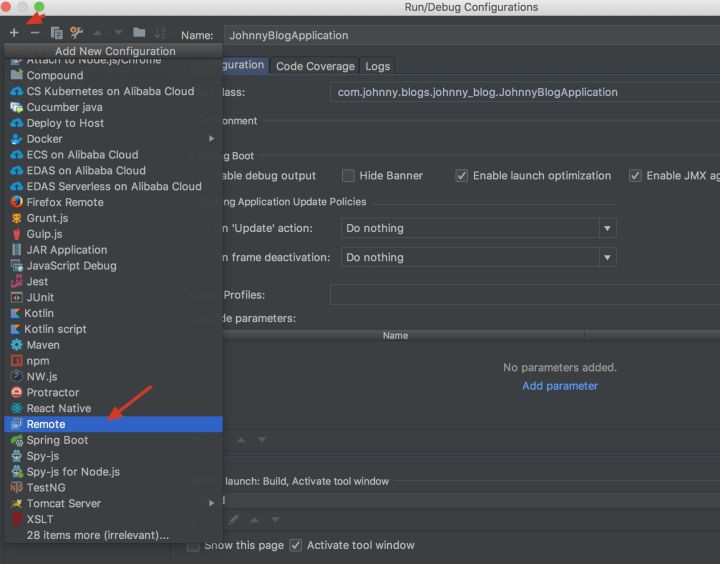Click the React Native icon

click(17, 408)
